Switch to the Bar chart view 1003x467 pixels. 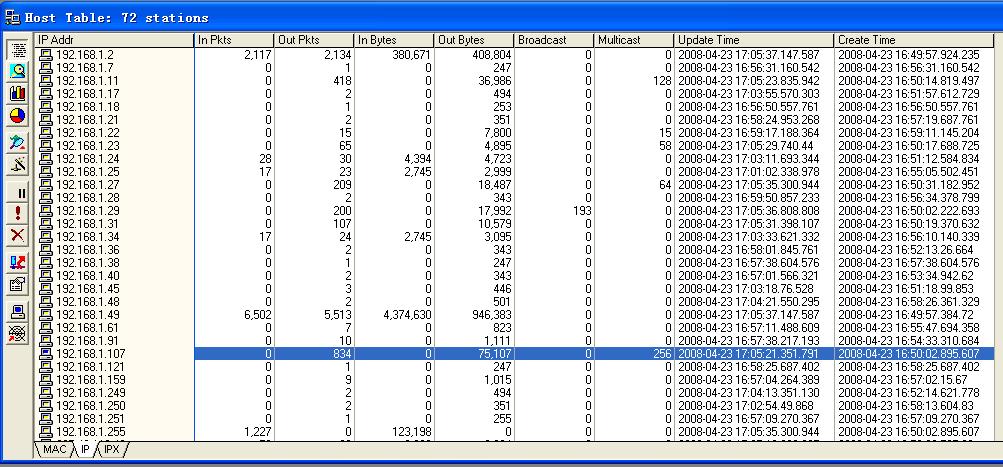[x=18, y=93]
